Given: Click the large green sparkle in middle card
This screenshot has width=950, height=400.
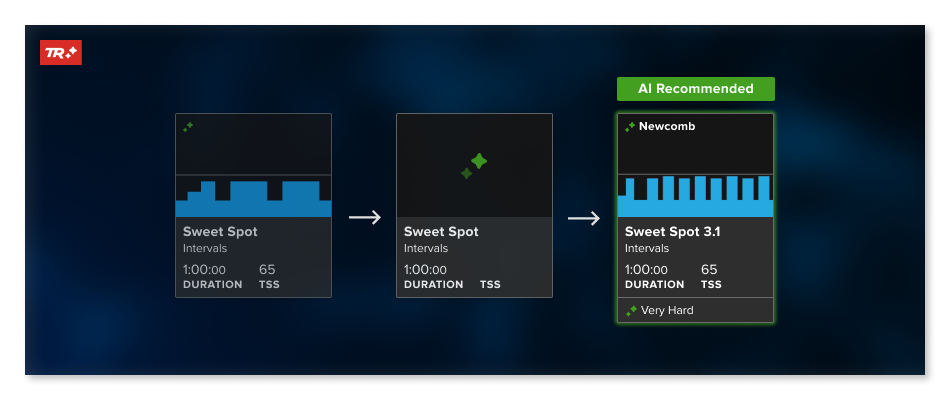Looking at the screenshot, I should [473, 165].
